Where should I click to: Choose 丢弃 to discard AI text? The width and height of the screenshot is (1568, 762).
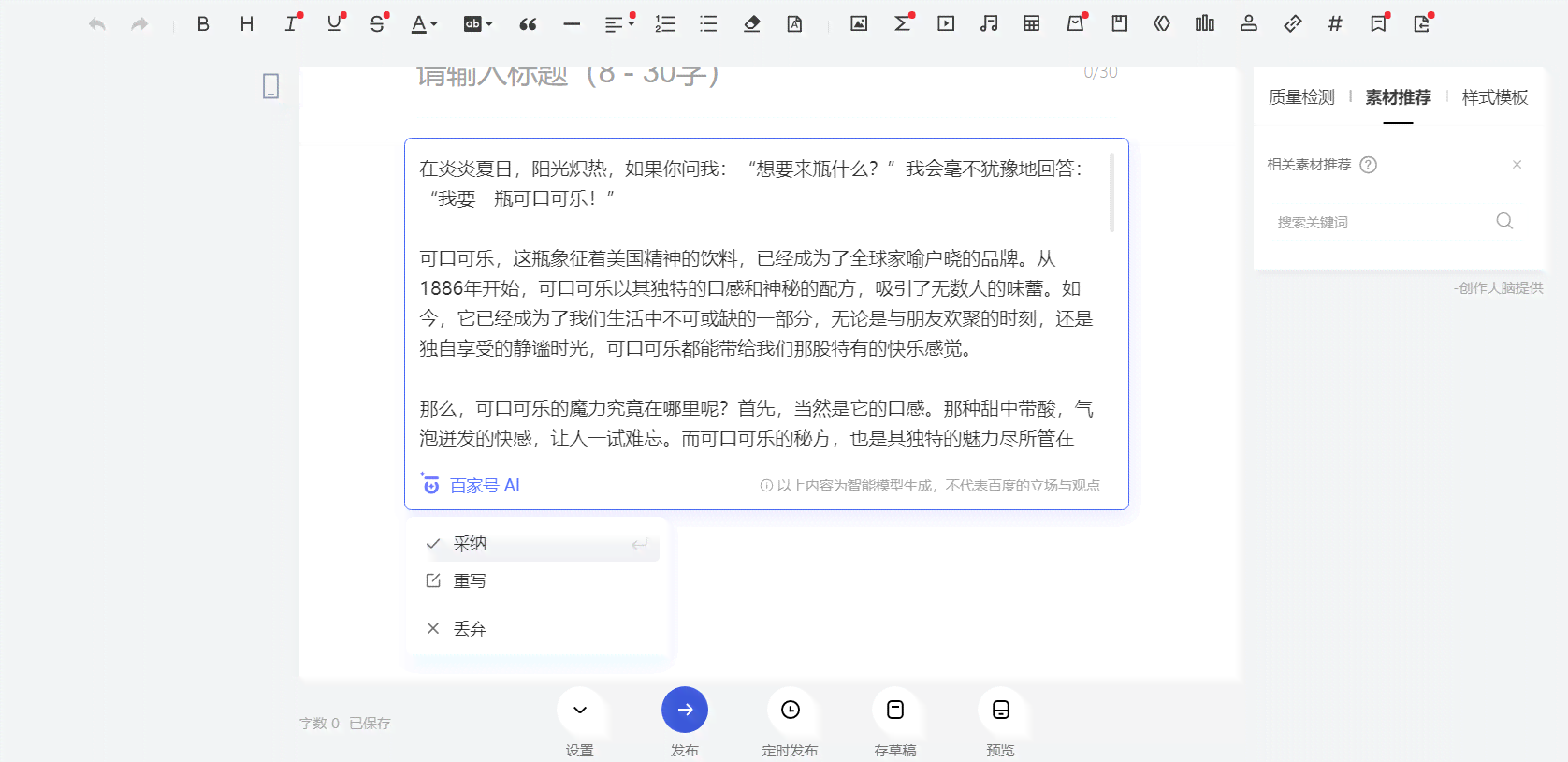[x=540, y=629]
